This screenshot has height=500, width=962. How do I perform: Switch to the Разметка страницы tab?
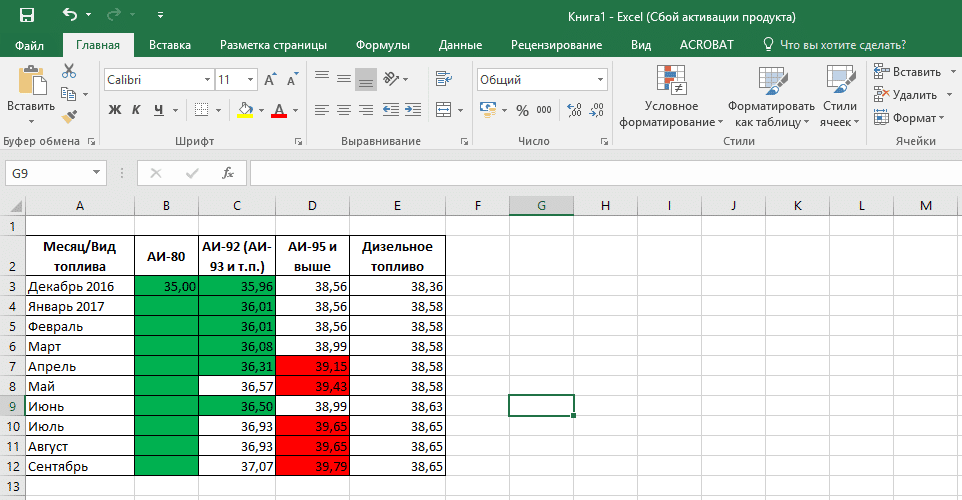tap(274, 45)
